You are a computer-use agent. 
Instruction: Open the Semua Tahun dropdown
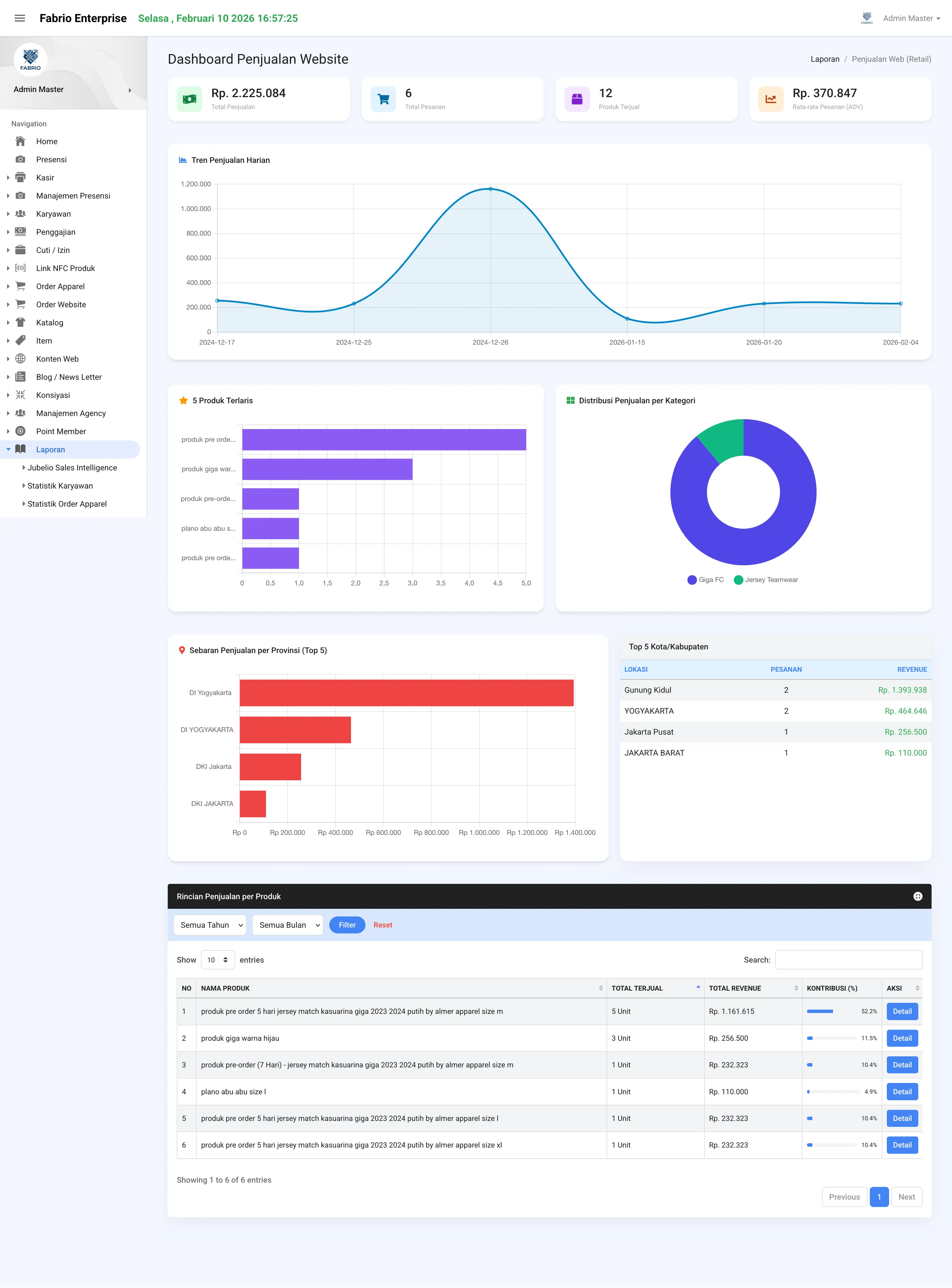[x=210, y=925]
